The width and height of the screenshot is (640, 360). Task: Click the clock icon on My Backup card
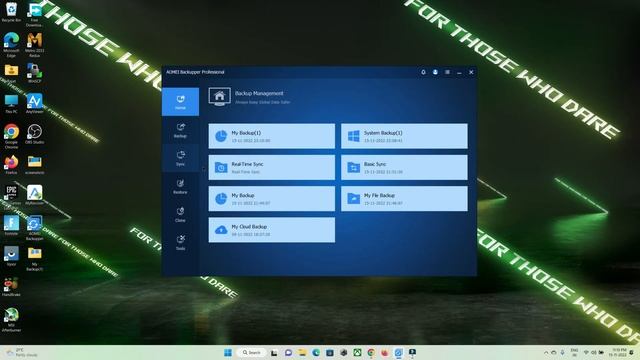(x=221, y=199)
